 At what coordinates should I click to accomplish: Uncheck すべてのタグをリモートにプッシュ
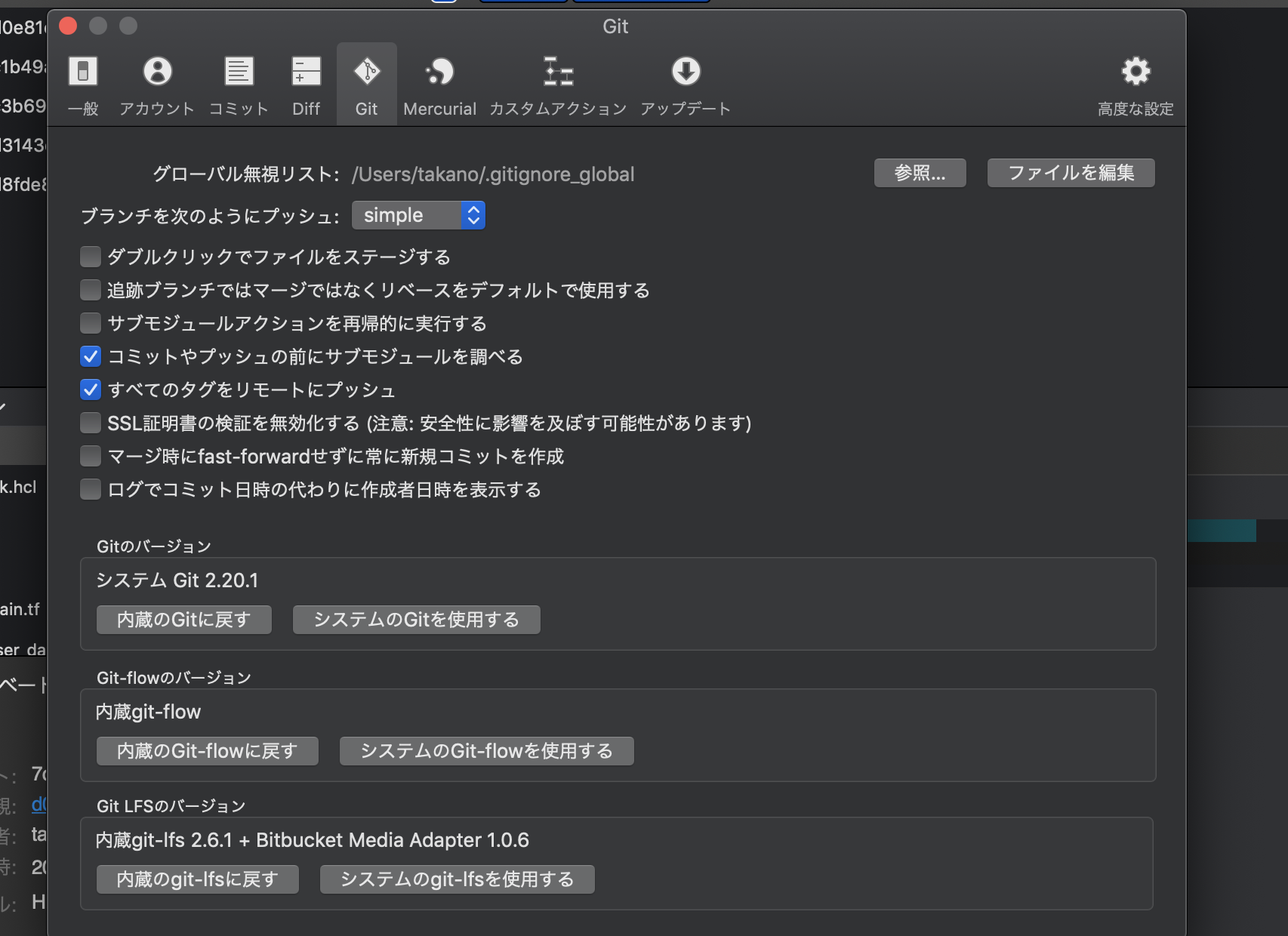[90, 389]
